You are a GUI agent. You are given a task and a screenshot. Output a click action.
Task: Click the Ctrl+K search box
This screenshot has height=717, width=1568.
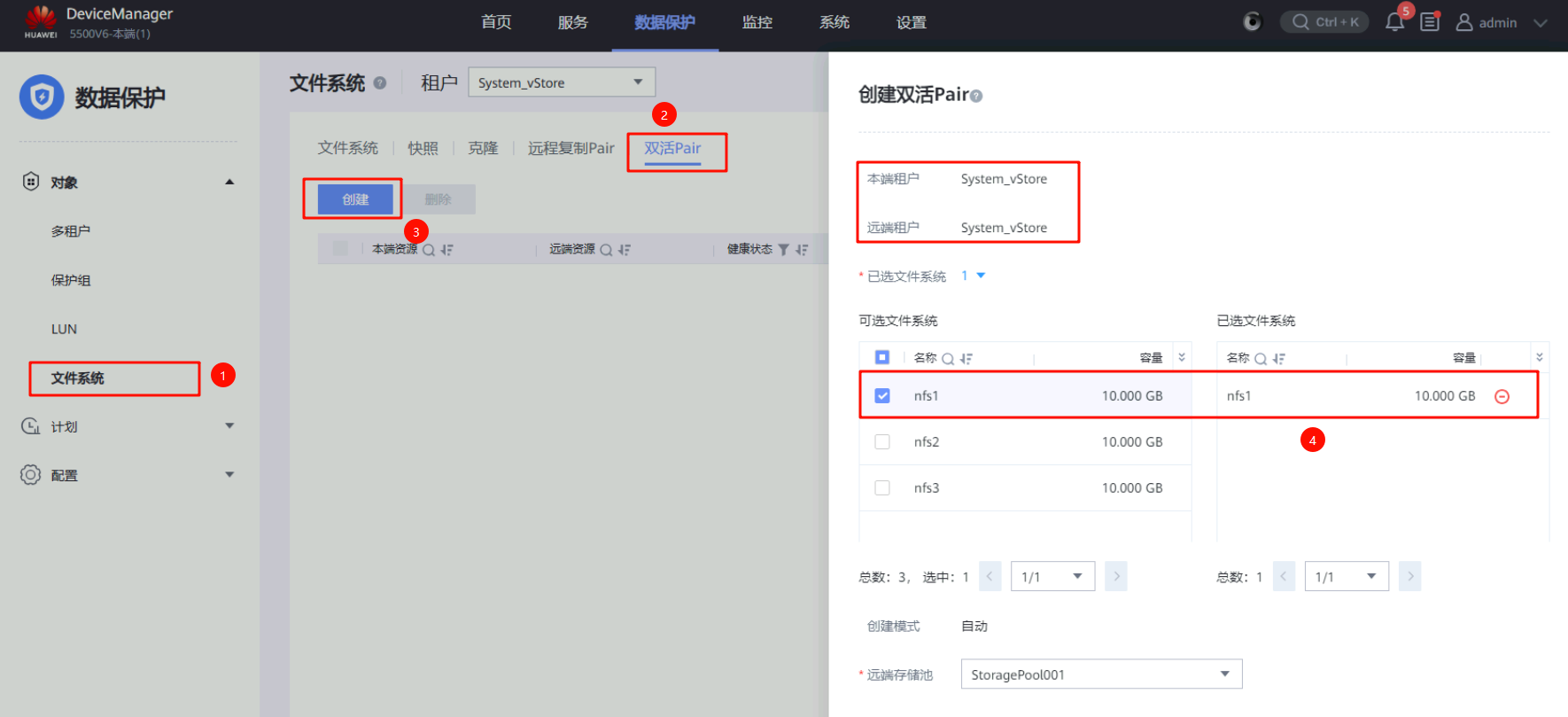1324,22
